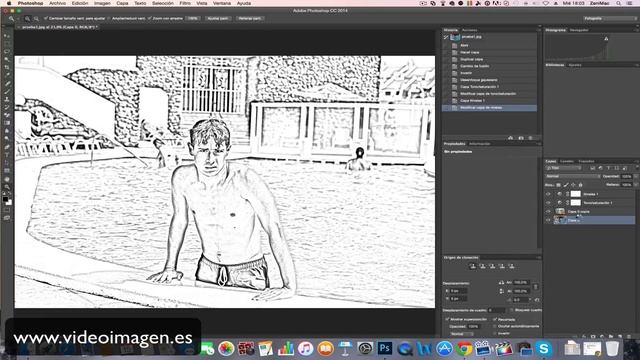Viewport: 640px width, 360px height.
Task: Open the Imagen menu
Action: coord(102,3)
